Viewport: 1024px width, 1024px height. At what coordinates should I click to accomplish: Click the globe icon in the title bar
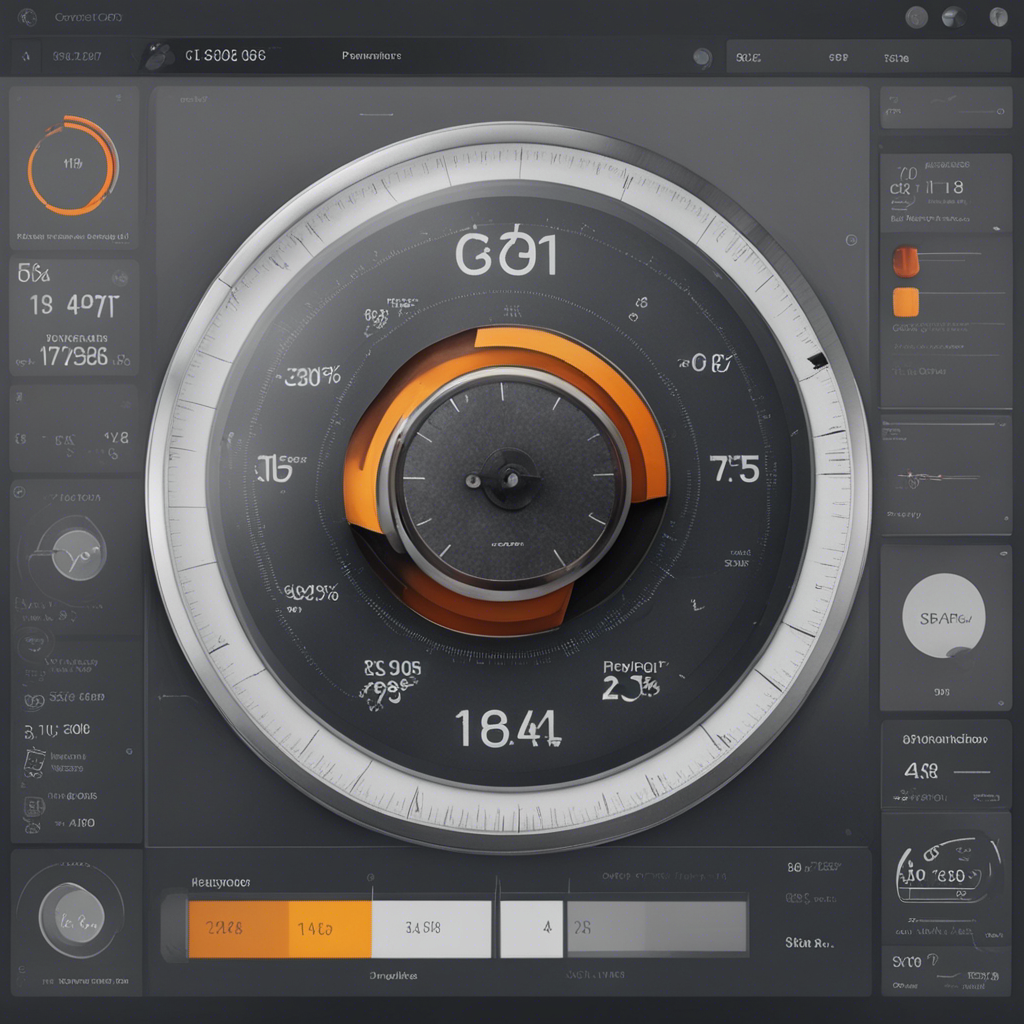point(27,17)
